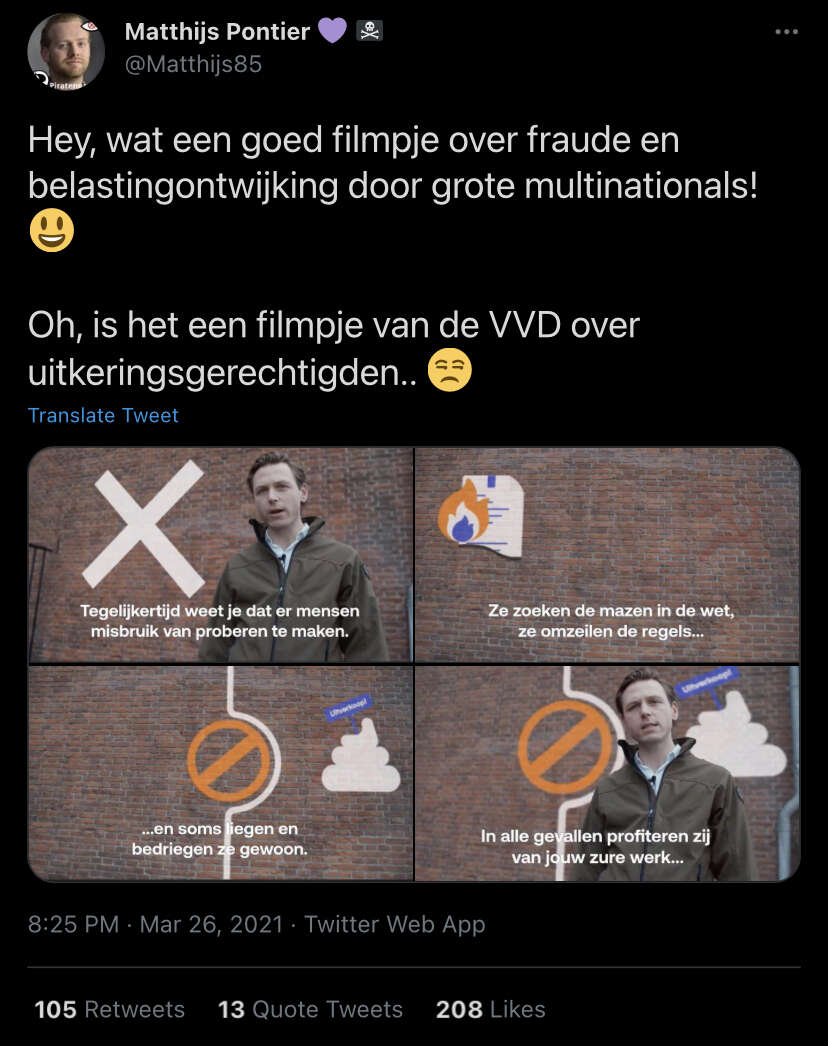
Task: Click the purple heart emoji beside the name
Action: [x=332, y=31]
